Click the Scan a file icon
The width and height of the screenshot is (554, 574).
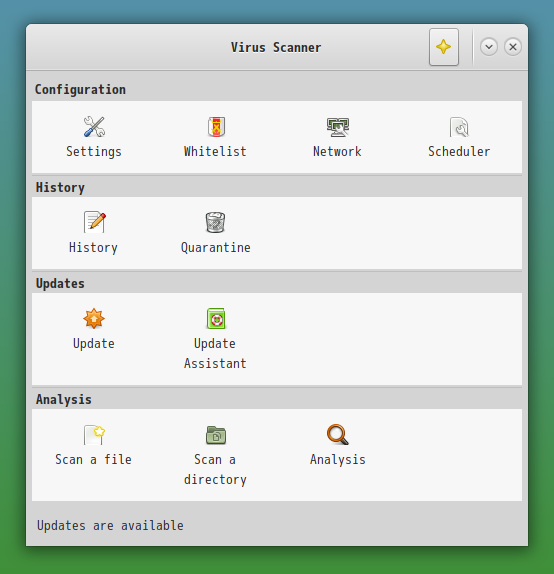tap(94, 435)
